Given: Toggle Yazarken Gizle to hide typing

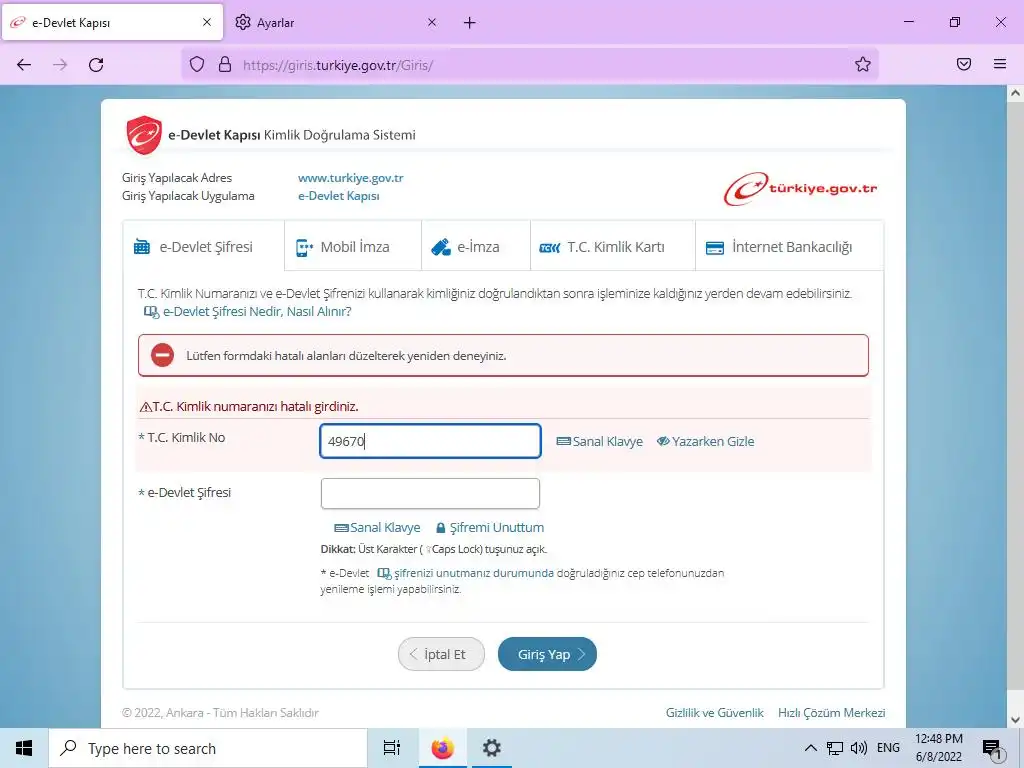Looking at the screenshot, I should coord(705,441).
